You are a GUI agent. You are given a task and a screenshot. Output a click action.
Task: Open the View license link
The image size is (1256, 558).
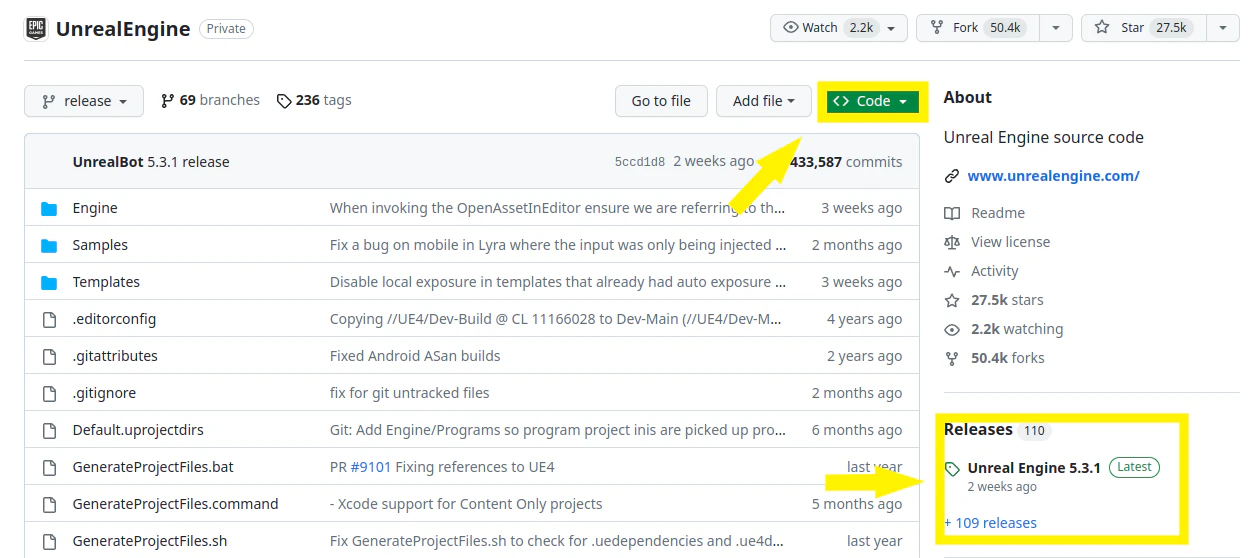1010,242
